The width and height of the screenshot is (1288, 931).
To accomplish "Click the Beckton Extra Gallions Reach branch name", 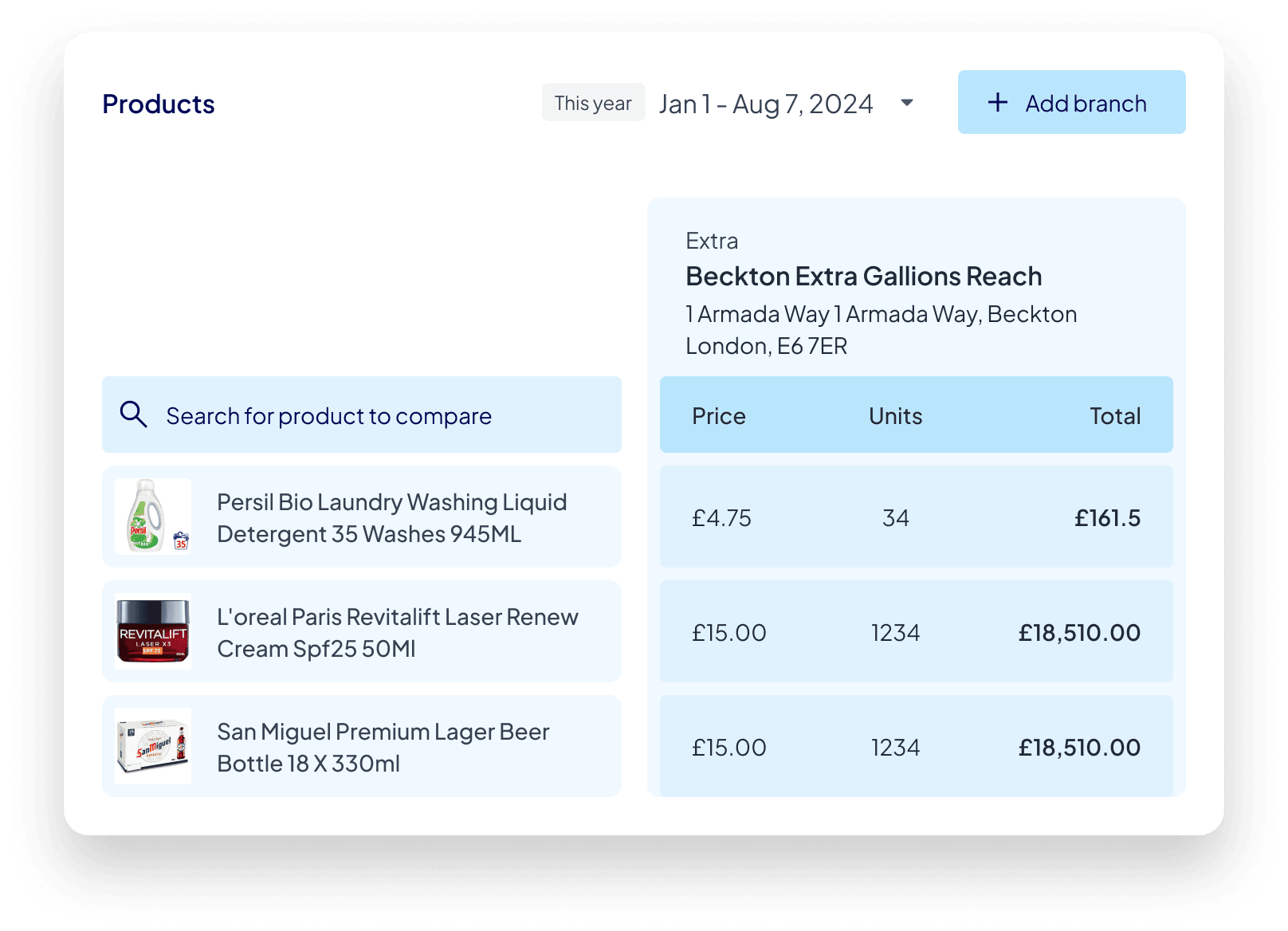I will pyautogui.click(x=864, y=276).
